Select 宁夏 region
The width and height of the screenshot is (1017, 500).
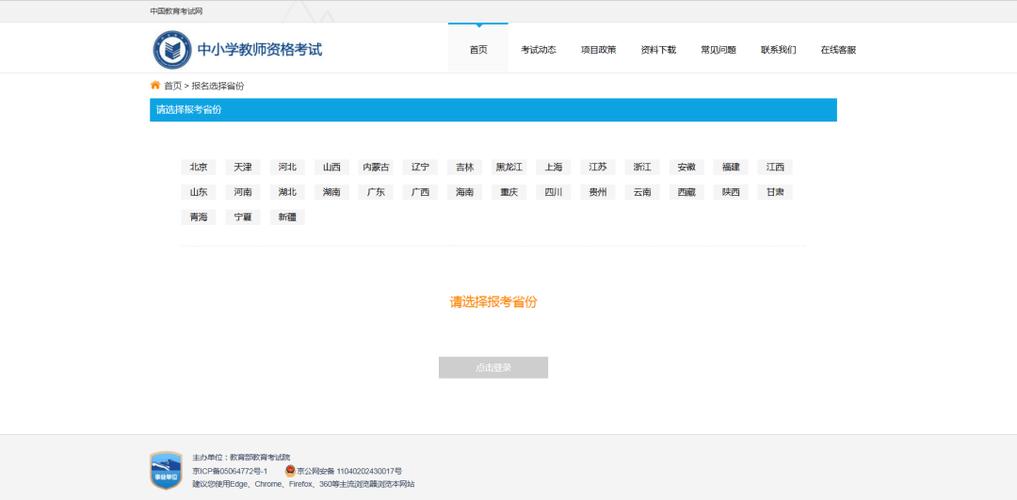pyautogui.click(x=243, y=217)
